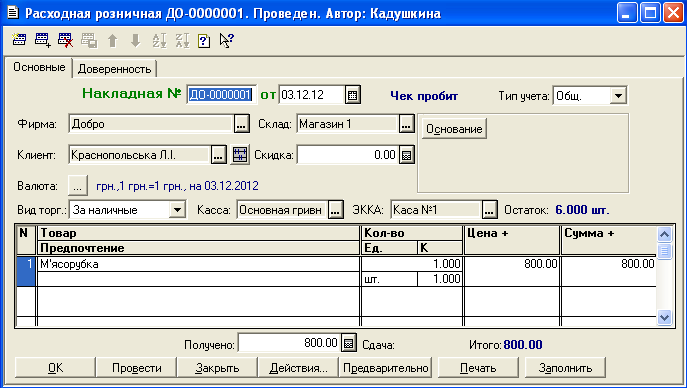Move row down with arrow icon

tap(136, 40)
